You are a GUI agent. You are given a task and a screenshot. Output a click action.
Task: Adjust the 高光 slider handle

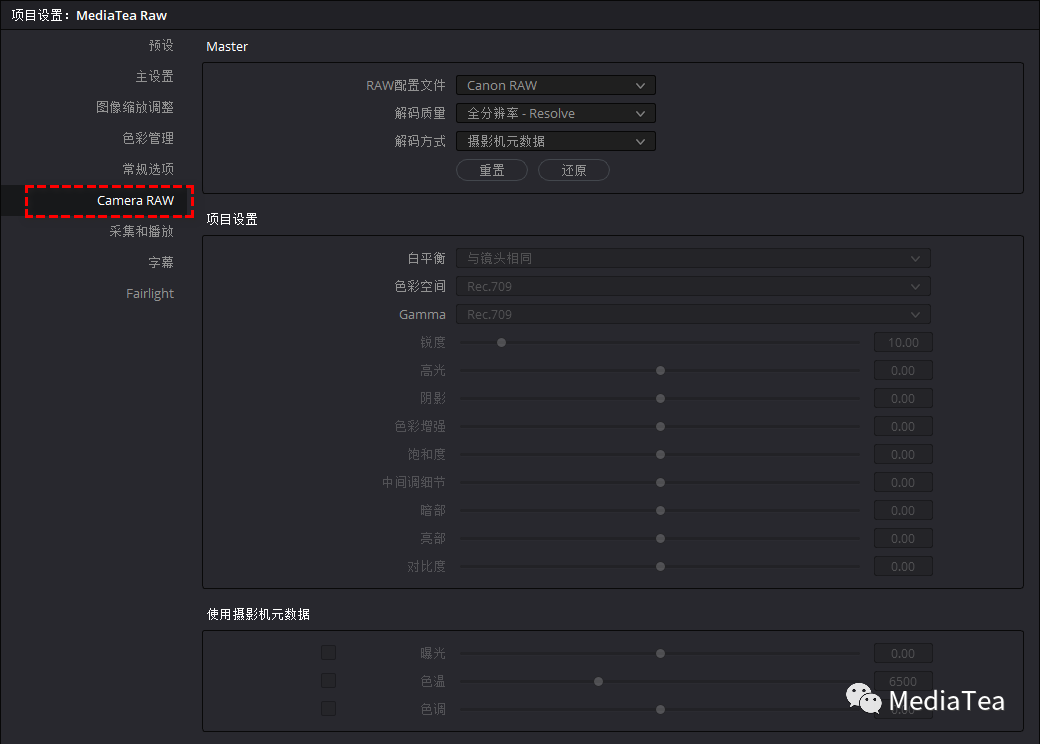pyautogui.click(x=660, y=371)
